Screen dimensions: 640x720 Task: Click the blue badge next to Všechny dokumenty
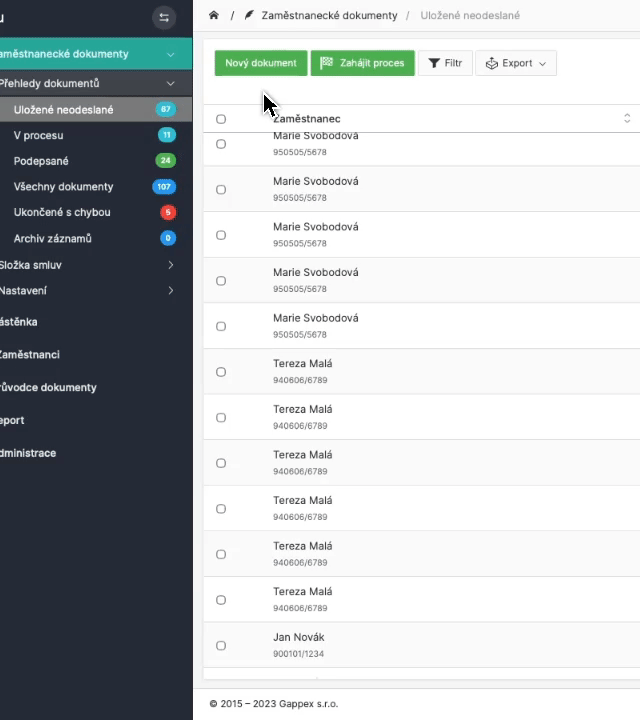click(x=164, y=187)
